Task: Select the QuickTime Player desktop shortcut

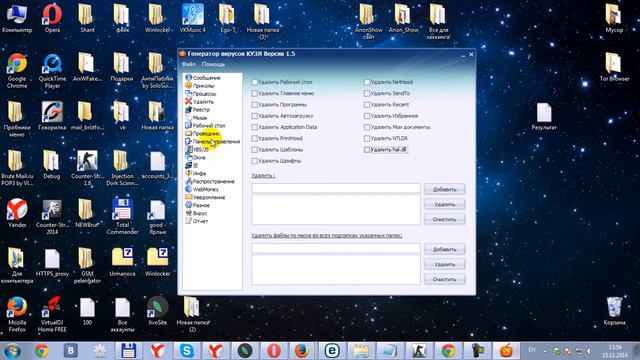Action: (52, 70)
